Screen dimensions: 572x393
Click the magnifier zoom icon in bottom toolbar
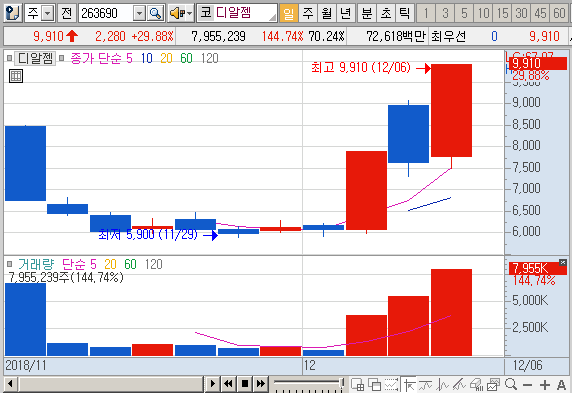511,384
